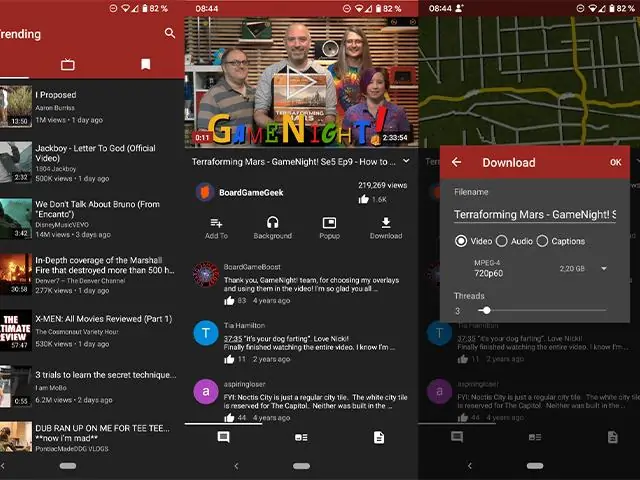Open the MPEG-4 720p60 quality dropdown

click(x=604, y=269)
